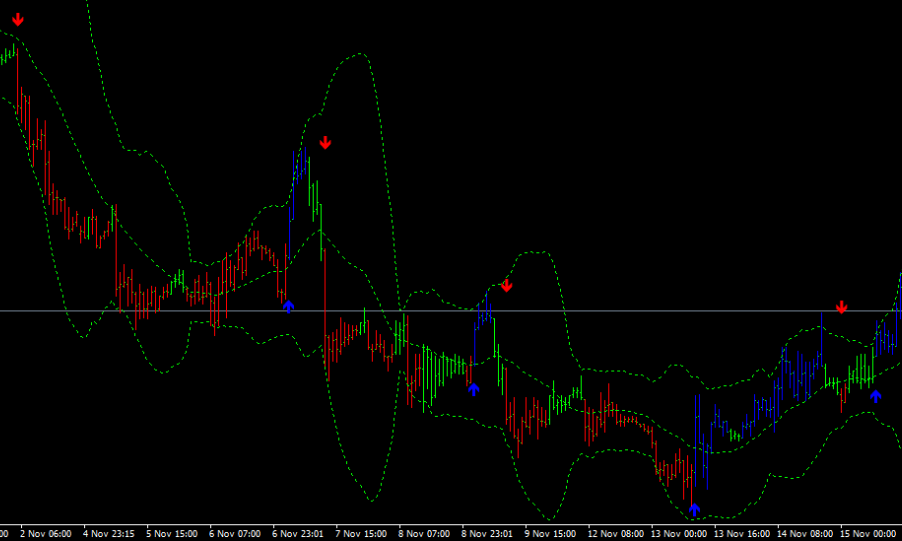Click the 2 Nov 06:00 time axis label

[46, 534]
